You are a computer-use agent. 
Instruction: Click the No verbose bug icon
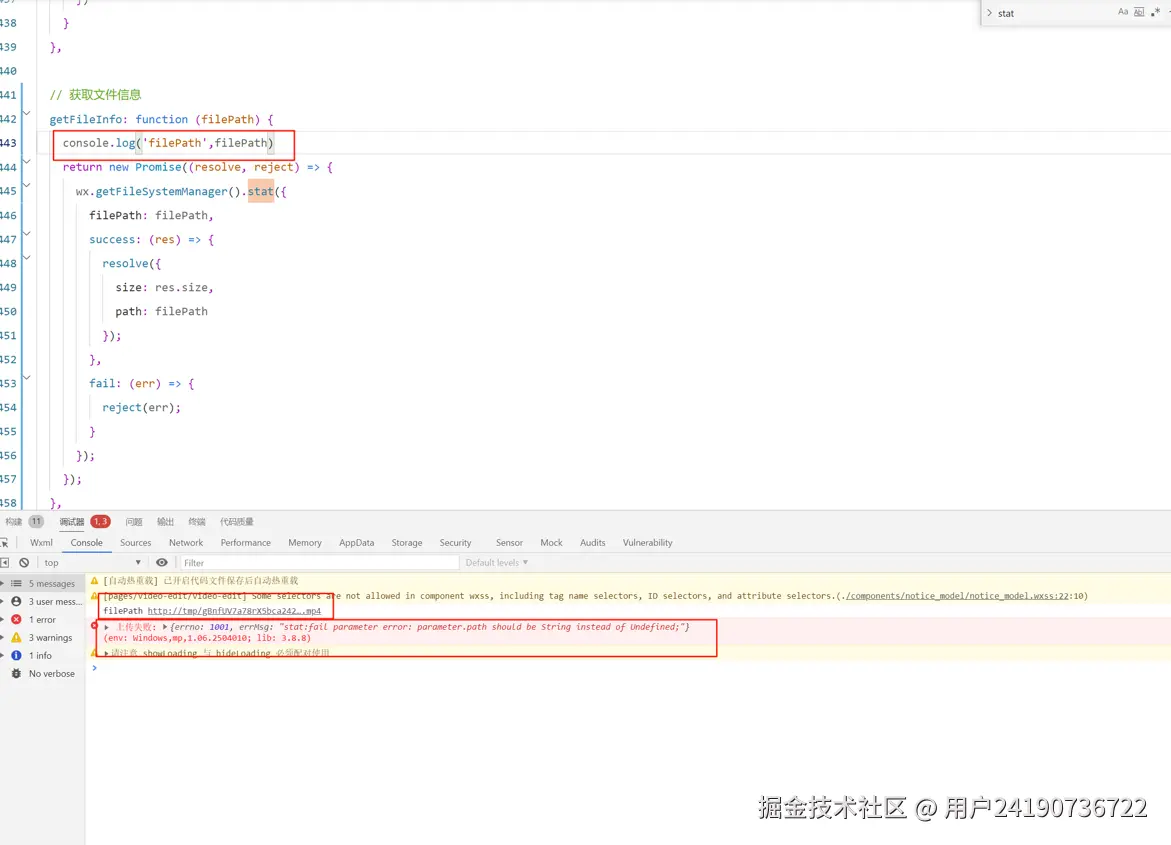16,673
